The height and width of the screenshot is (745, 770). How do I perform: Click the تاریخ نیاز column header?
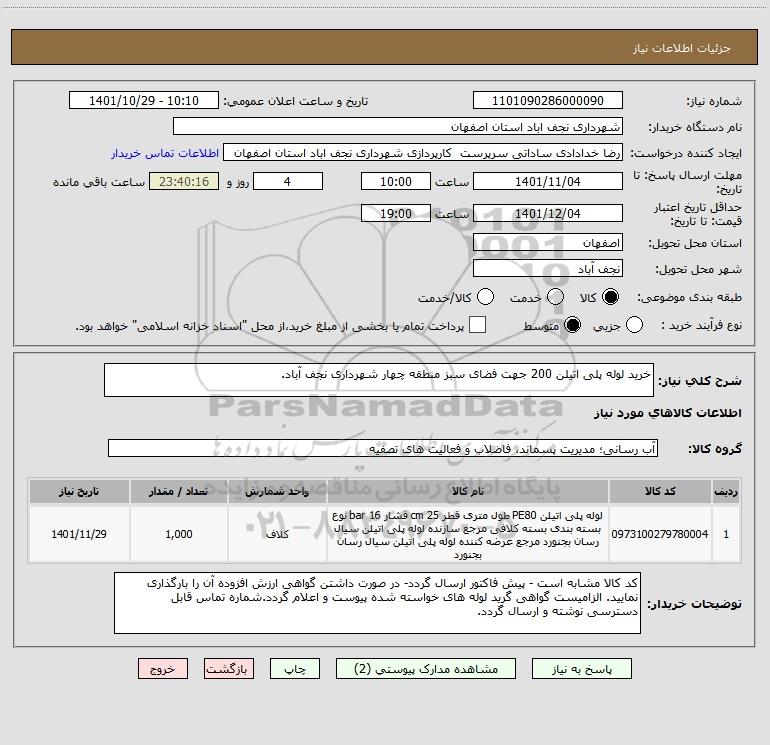pos(79,492)
